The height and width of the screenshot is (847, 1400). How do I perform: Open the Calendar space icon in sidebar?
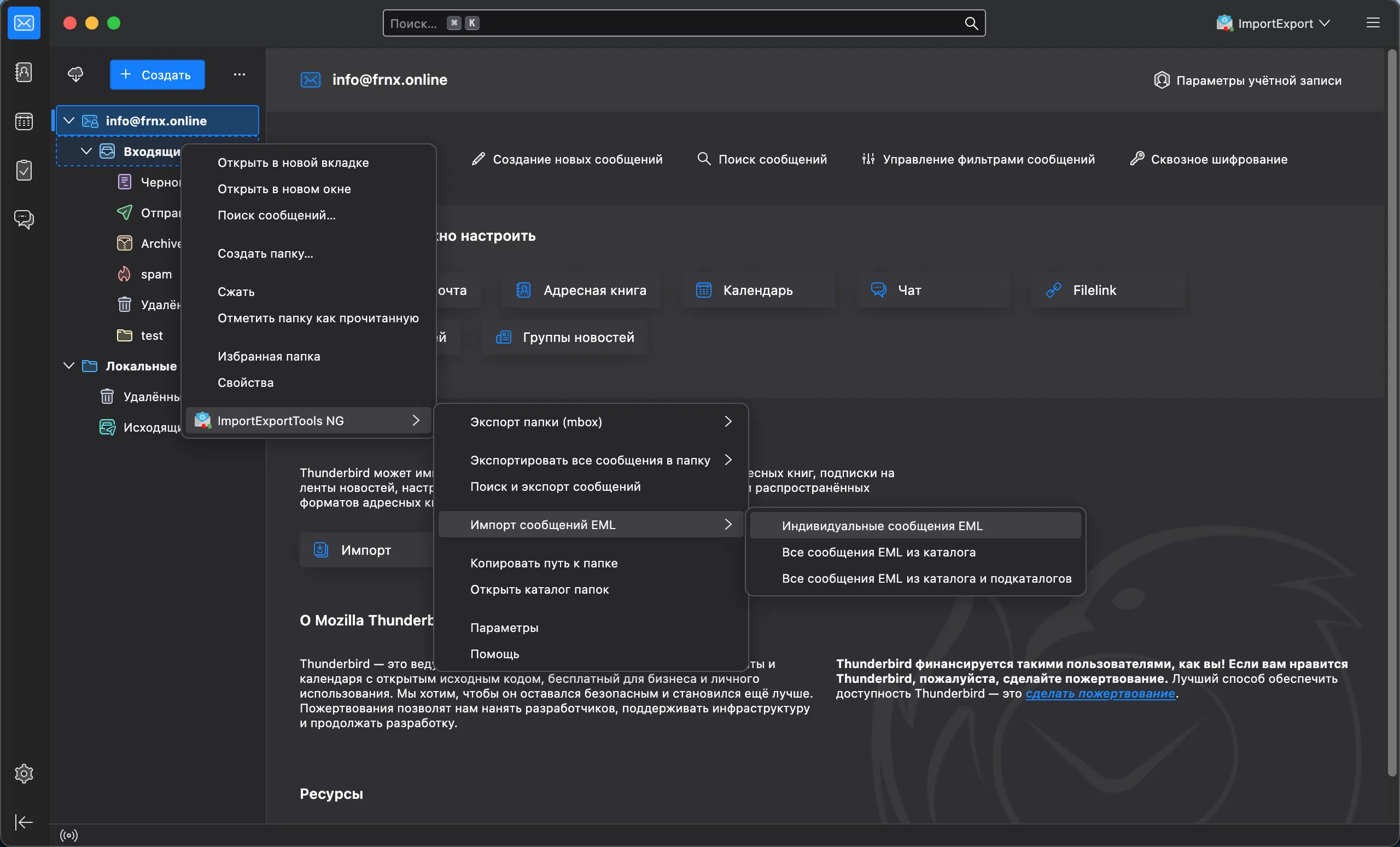[x=24, y=121]
